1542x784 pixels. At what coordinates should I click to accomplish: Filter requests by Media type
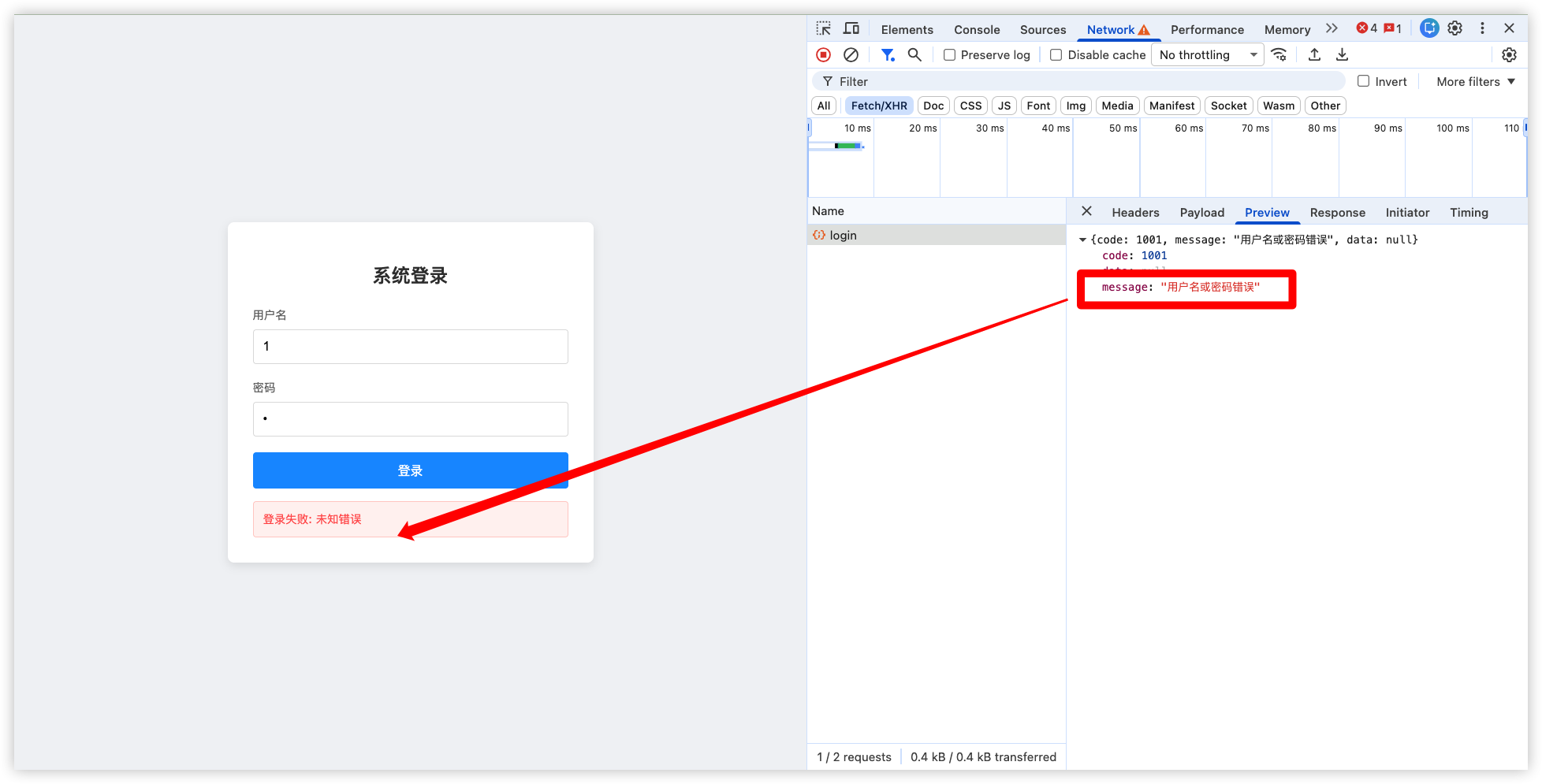click(x=1117, y=106)
